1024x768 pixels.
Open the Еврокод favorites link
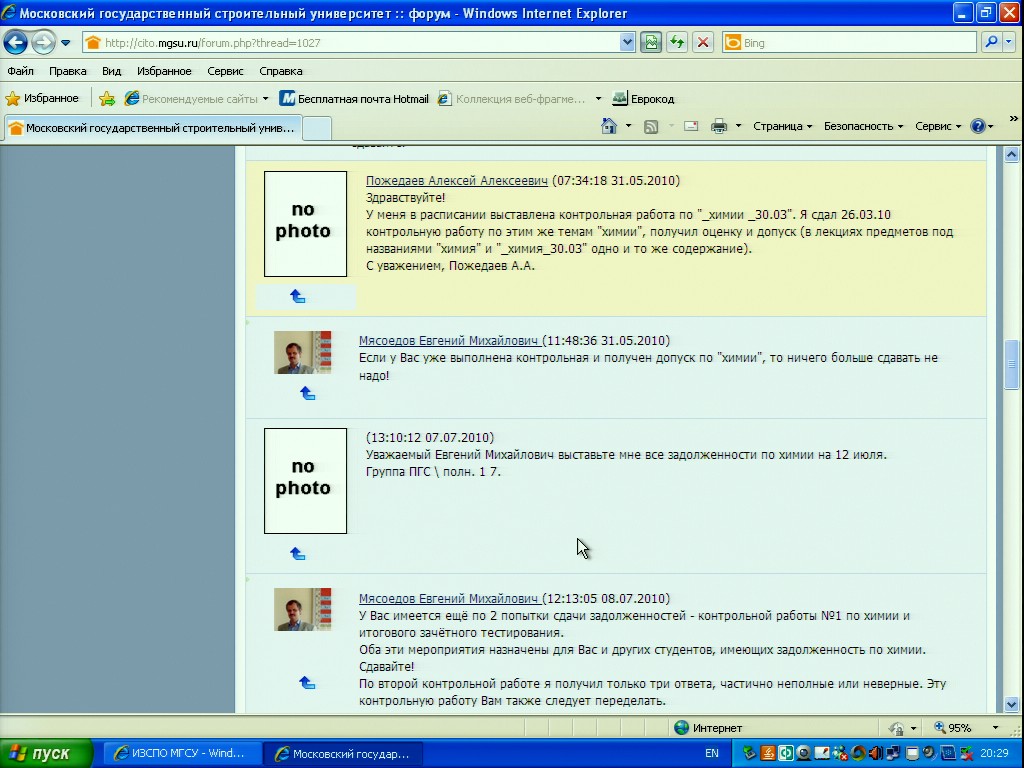tap(643, 99)
